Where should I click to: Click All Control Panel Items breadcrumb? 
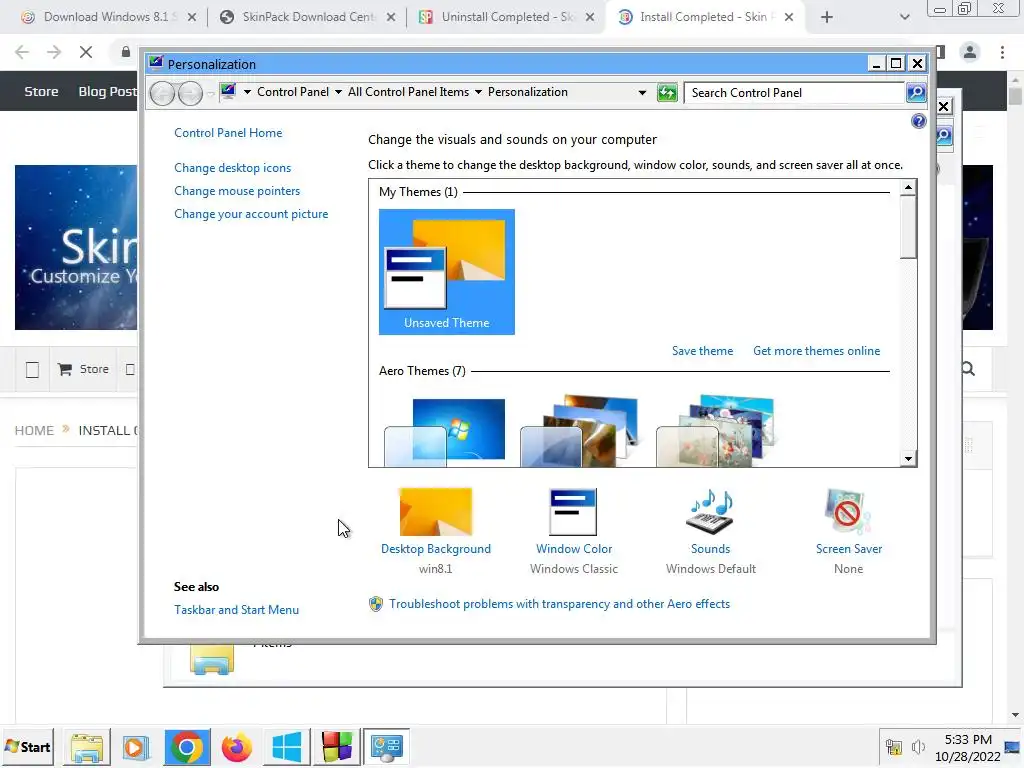pyautogui.click(x=408, y=92)
